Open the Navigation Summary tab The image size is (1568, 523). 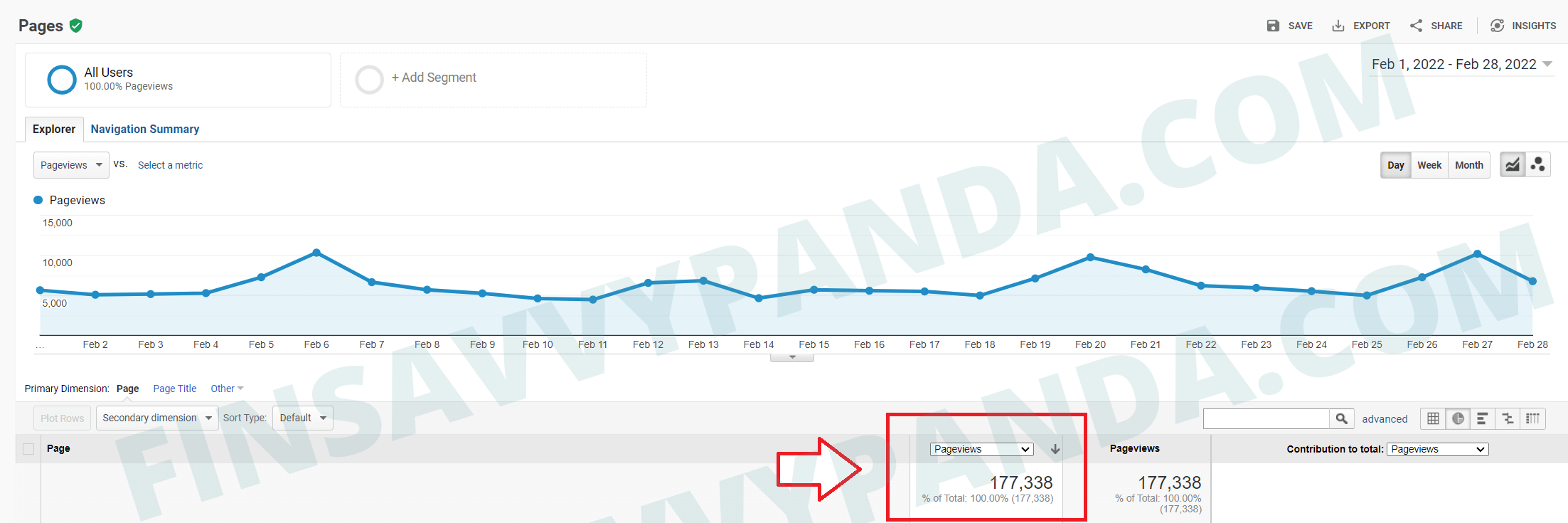tap(145, 129)
